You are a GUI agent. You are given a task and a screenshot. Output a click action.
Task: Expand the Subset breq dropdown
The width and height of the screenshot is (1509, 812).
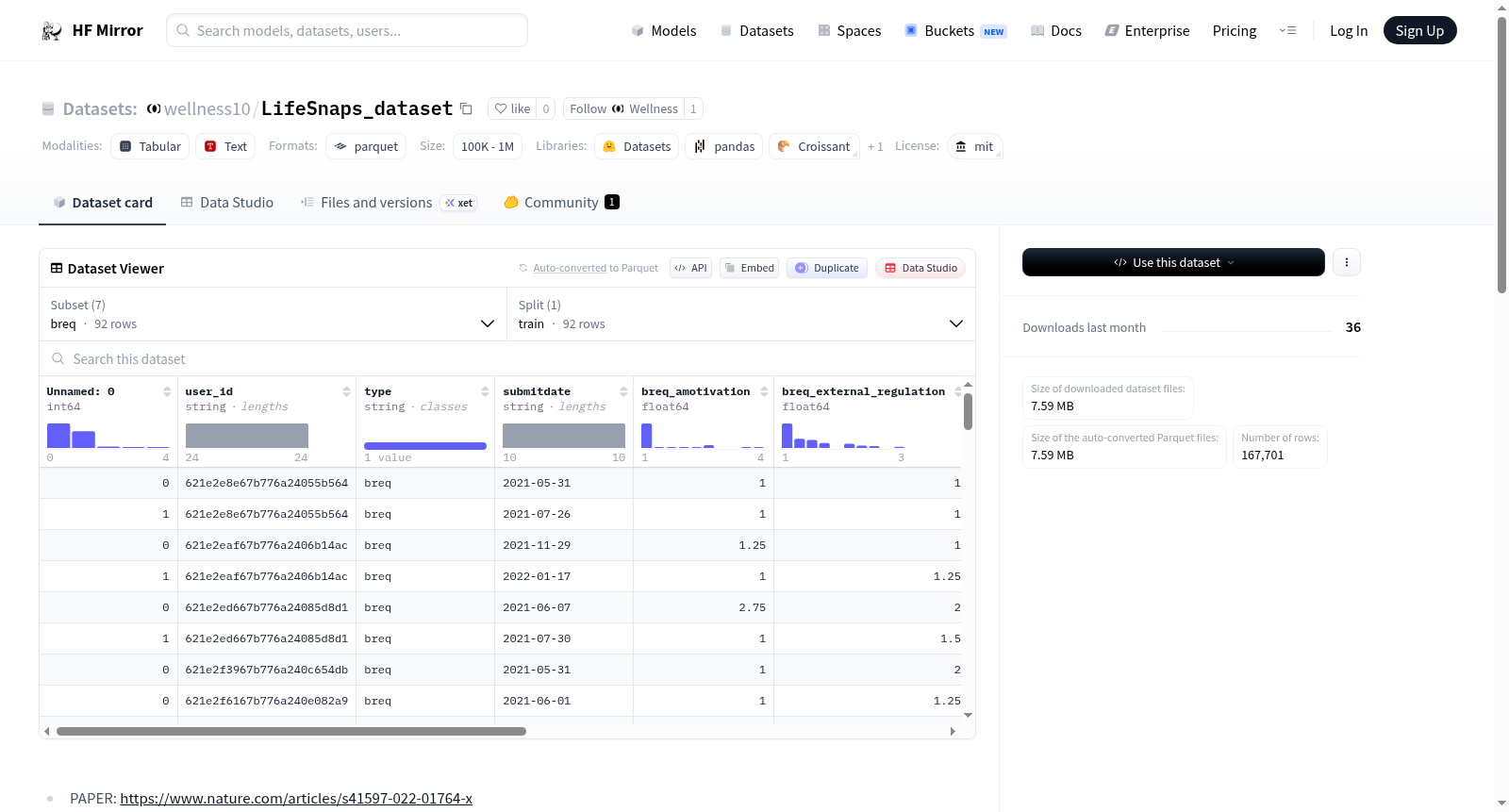[x=273, y=314]
